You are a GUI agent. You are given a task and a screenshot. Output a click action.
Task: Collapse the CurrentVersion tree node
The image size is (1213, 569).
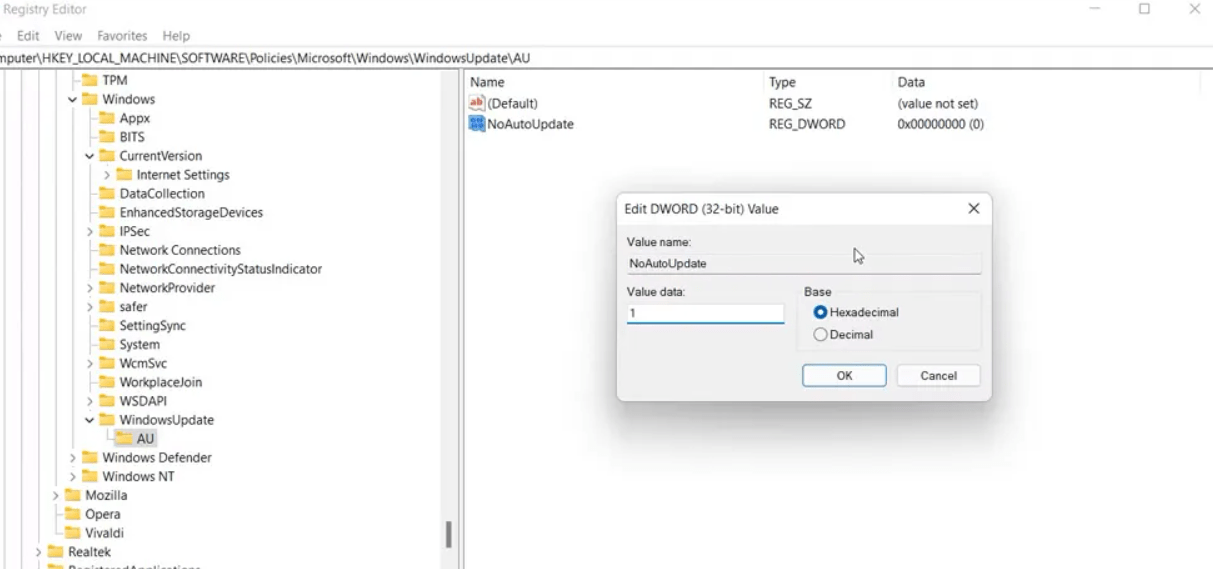click(90, 156)
